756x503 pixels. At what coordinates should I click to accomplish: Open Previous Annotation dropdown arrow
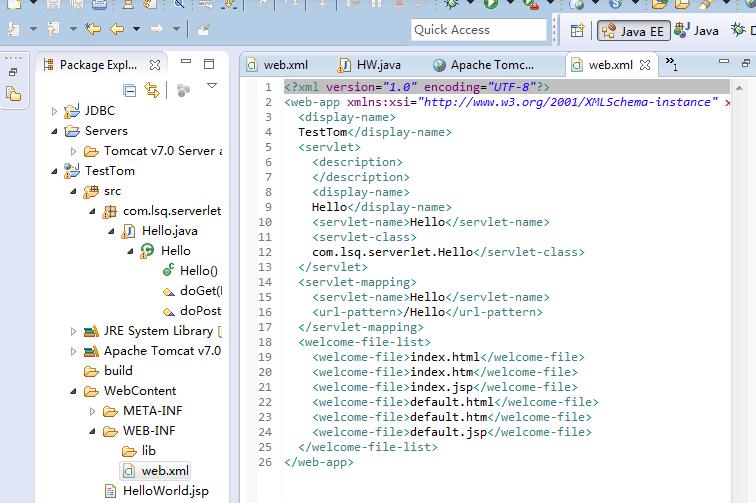pos(73,29)
